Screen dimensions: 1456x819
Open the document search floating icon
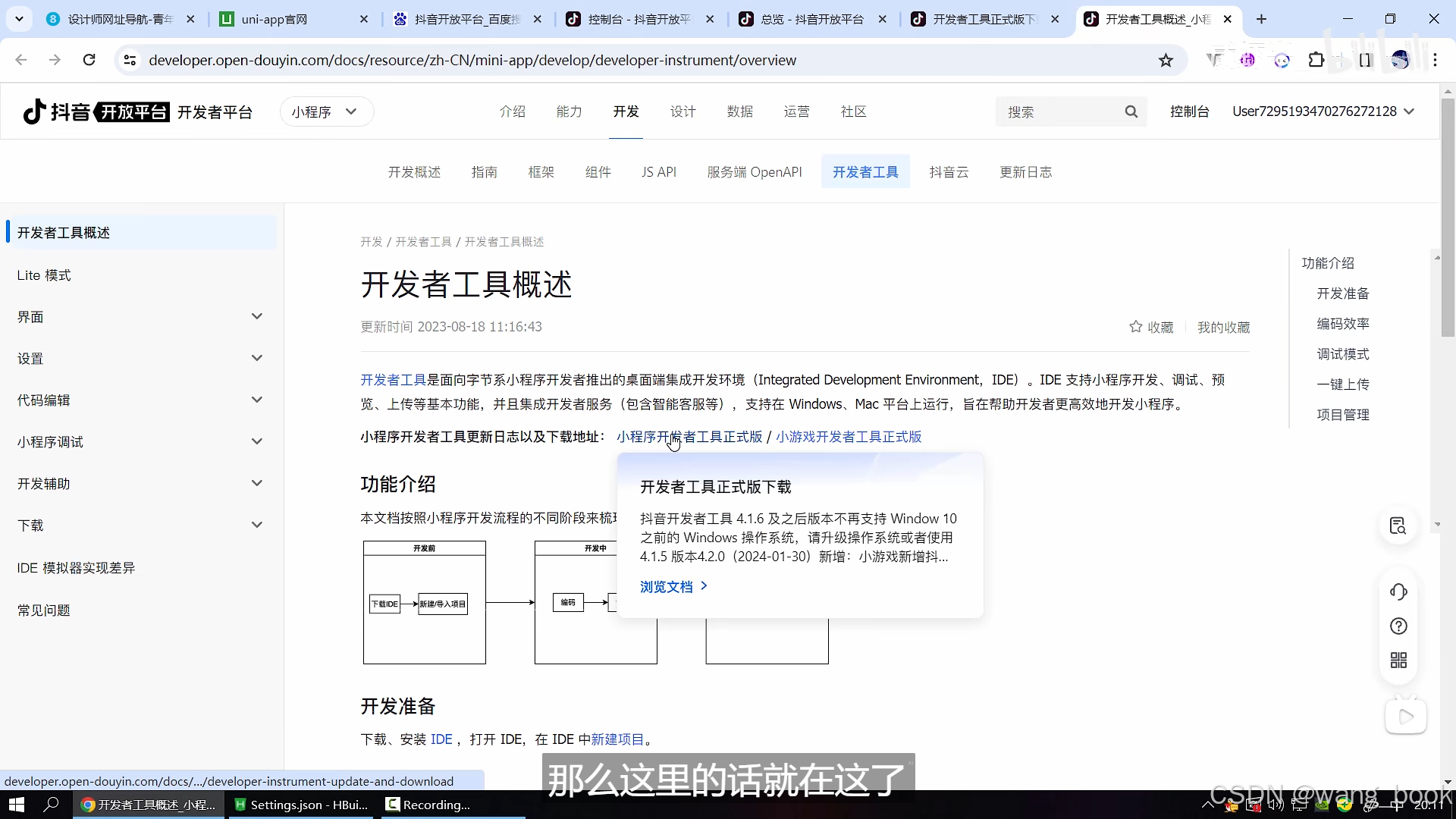click(x=1398, y=526)
